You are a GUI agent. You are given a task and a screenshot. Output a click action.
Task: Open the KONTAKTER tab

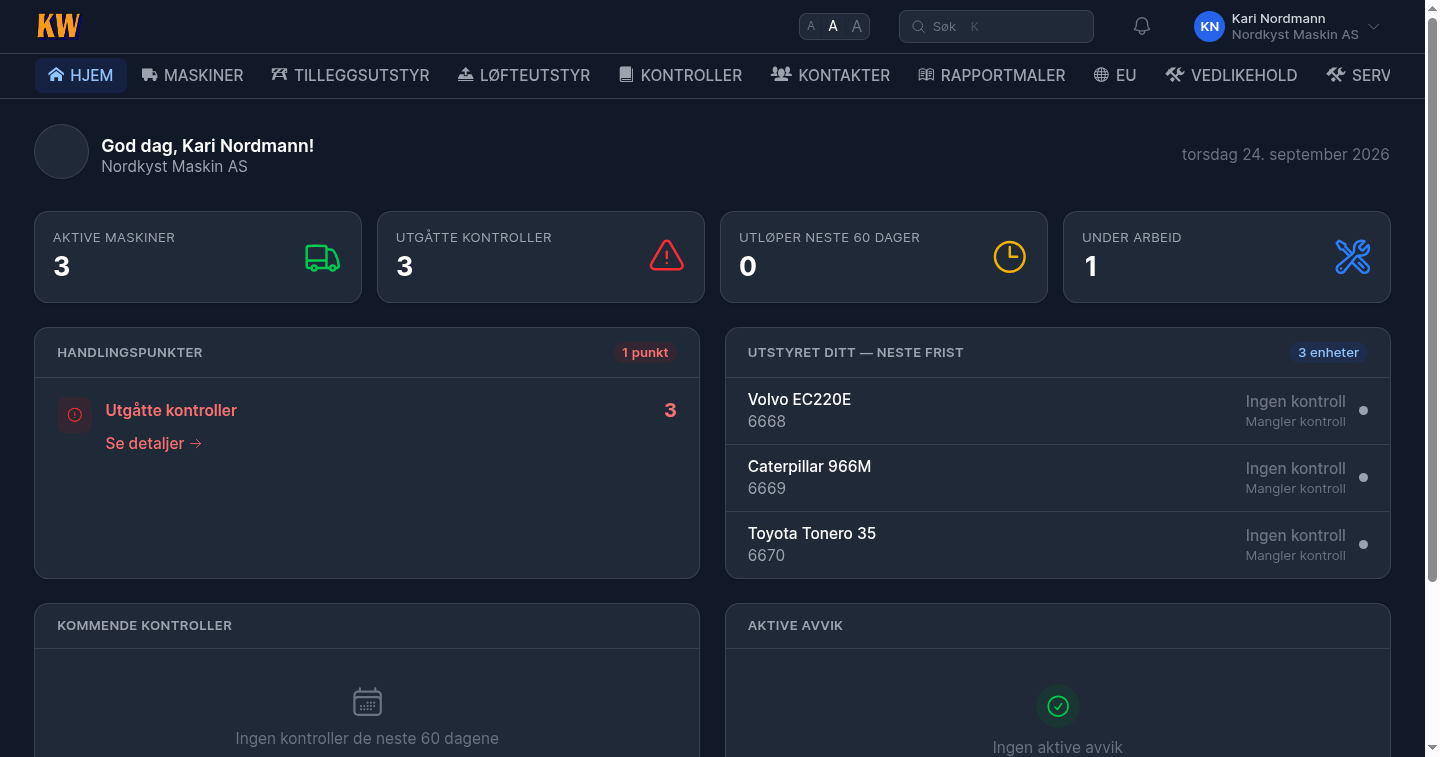pos(830,75)
